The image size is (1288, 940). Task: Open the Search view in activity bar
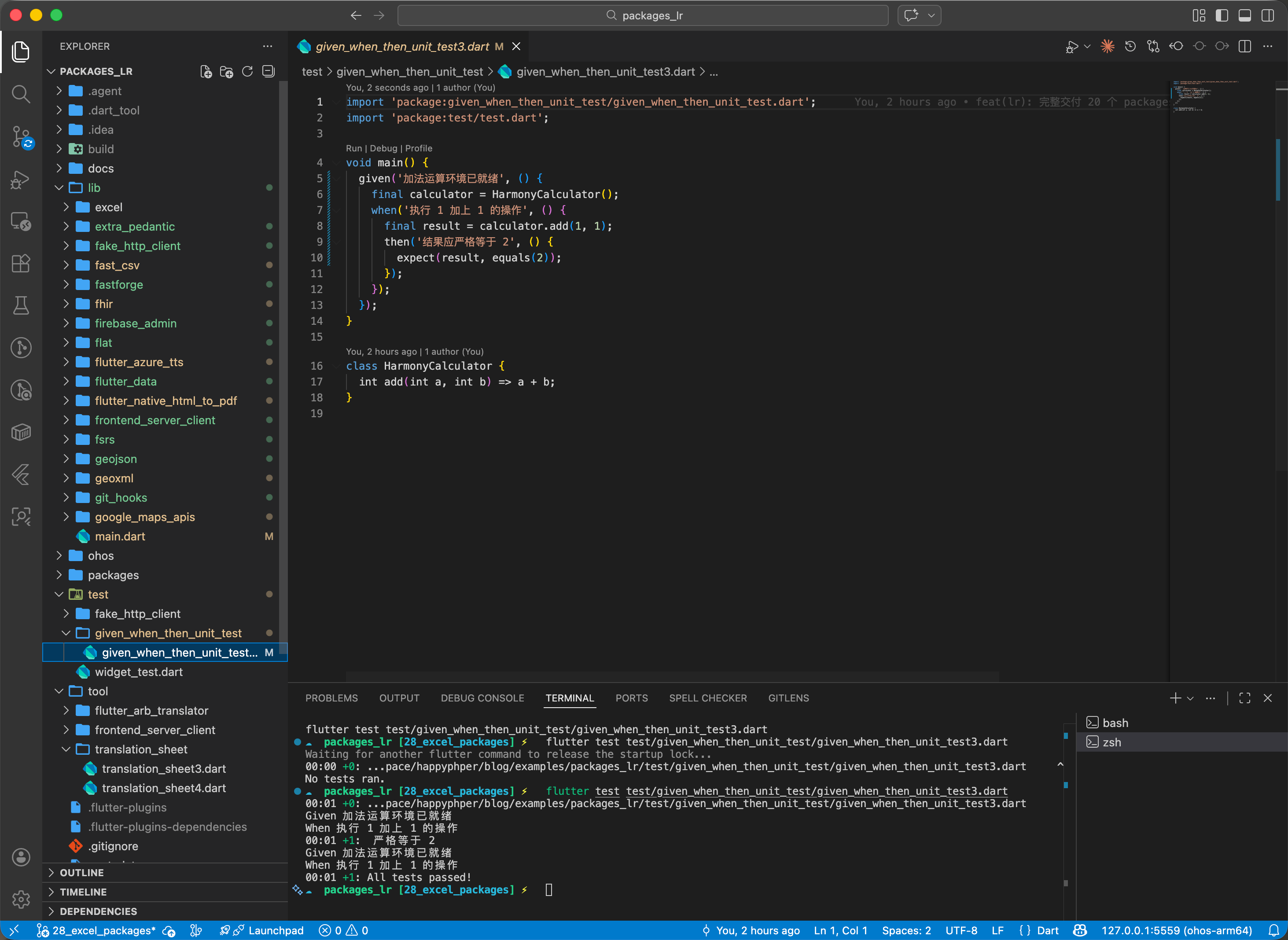21,94
